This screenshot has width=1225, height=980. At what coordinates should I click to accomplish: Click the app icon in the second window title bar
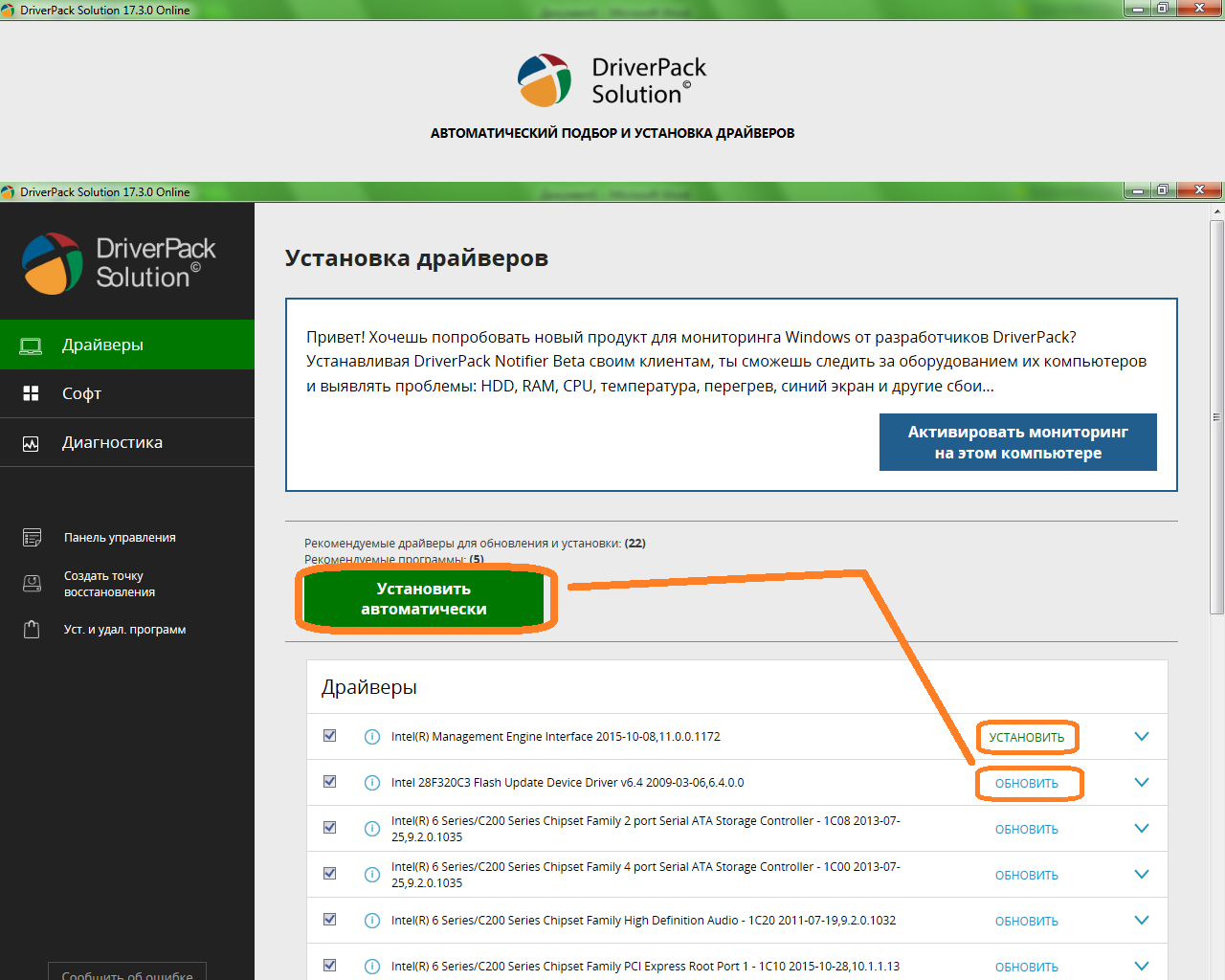tap(8, 192)
